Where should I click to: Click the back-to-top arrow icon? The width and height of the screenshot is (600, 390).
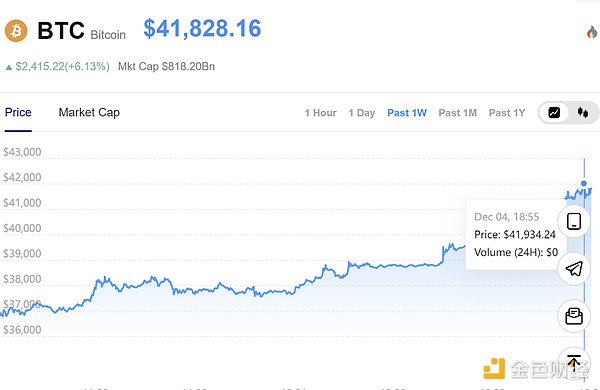pyautogui.click(x=574, y=363)
